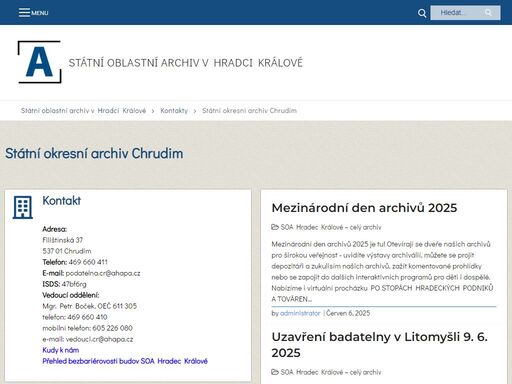Open the administrator author link

(300, 313)
